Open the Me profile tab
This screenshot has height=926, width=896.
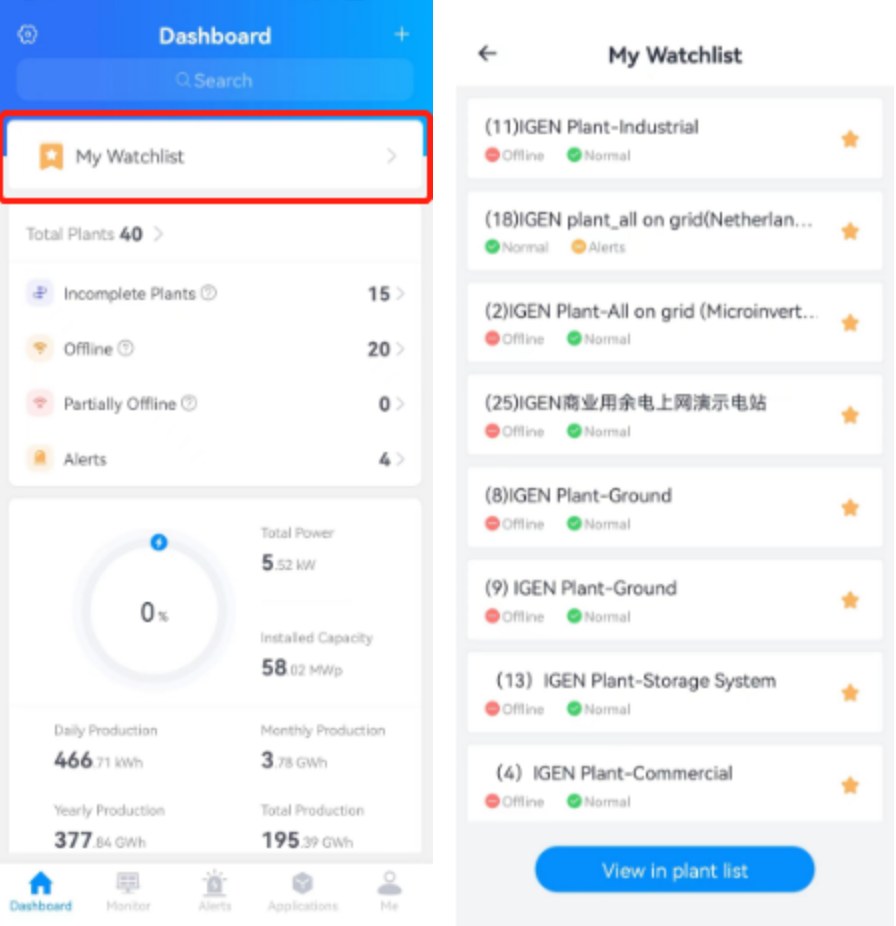coord(389,891)
